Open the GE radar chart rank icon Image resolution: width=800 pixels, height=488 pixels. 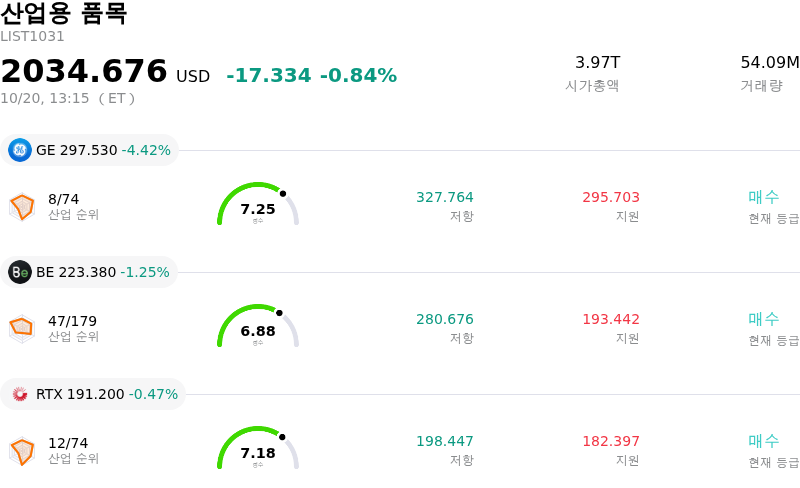(x=22, y=207)
